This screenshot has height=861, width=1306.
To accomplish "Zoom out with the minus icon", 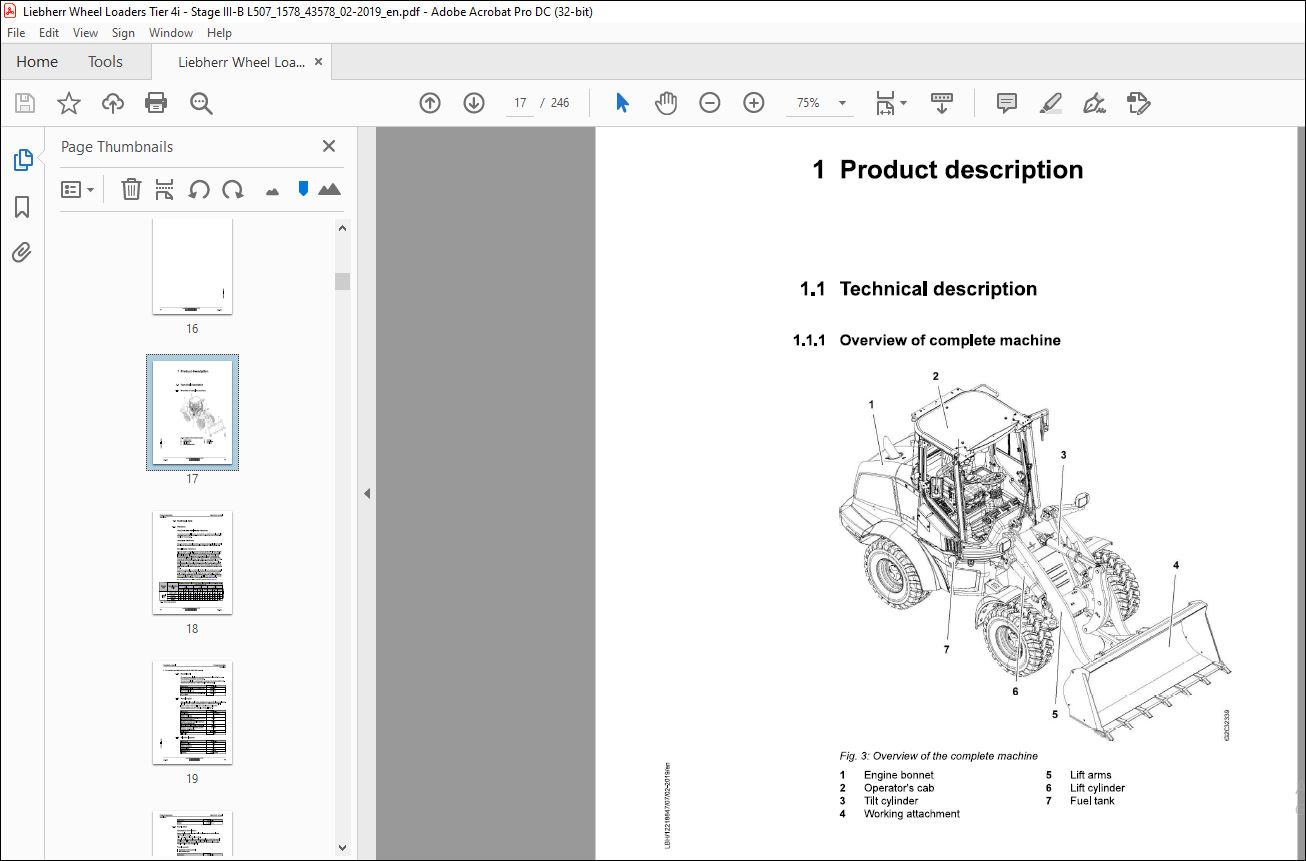I will pos(710,103).
